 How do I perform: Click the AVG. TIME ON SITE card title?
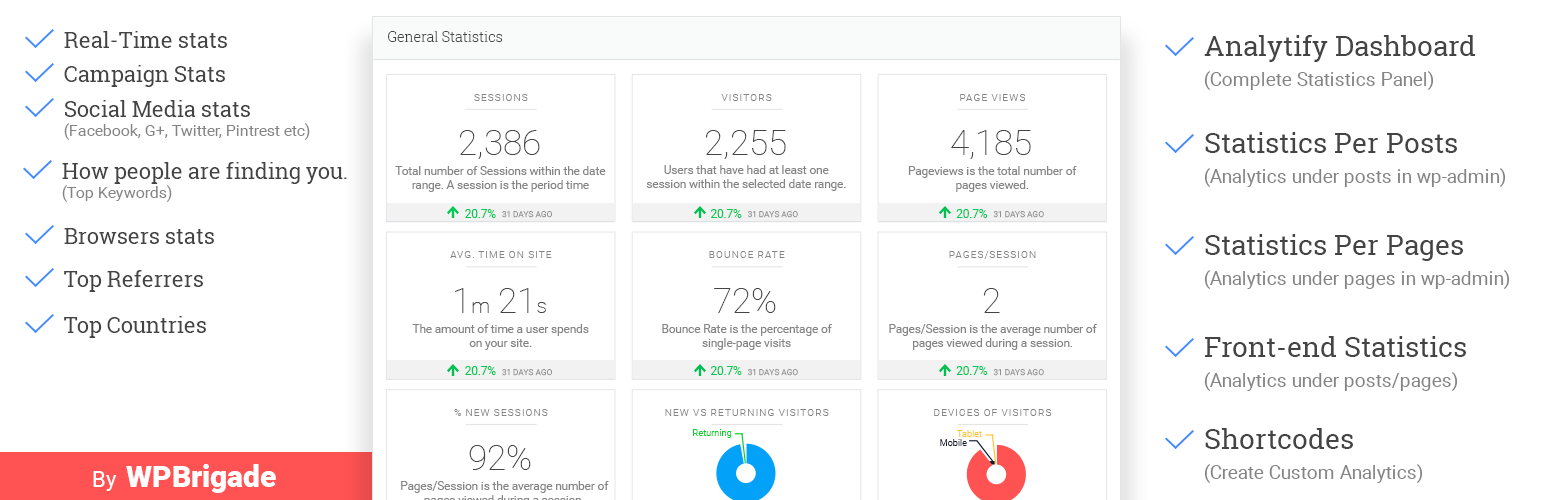coord(500,255)
